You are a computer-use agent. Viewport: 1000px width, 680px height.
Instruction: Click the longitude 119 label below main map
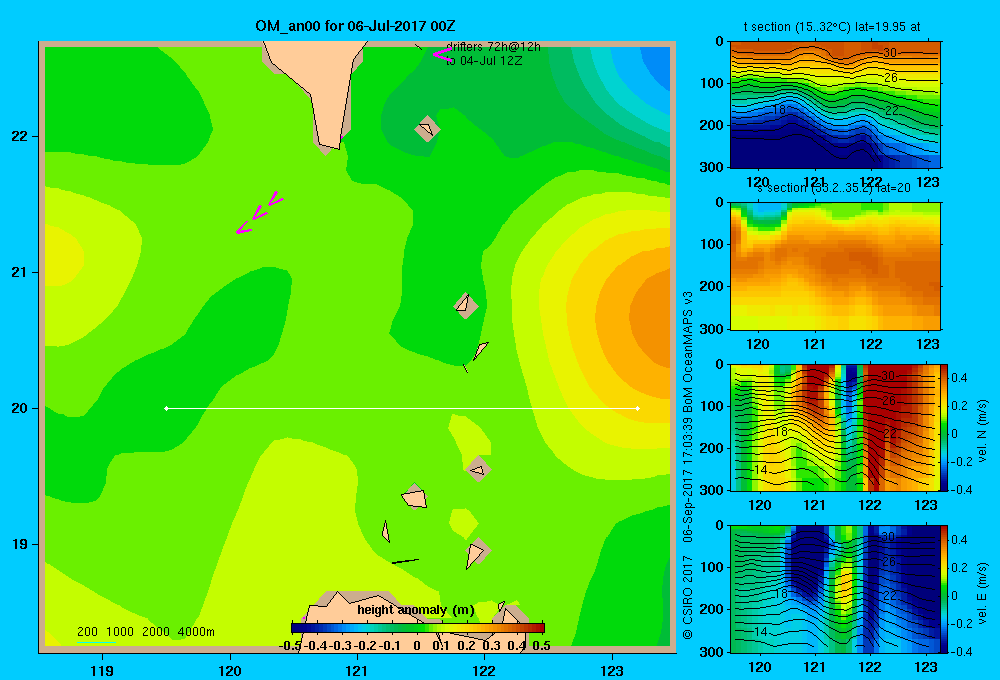(102, 670)
